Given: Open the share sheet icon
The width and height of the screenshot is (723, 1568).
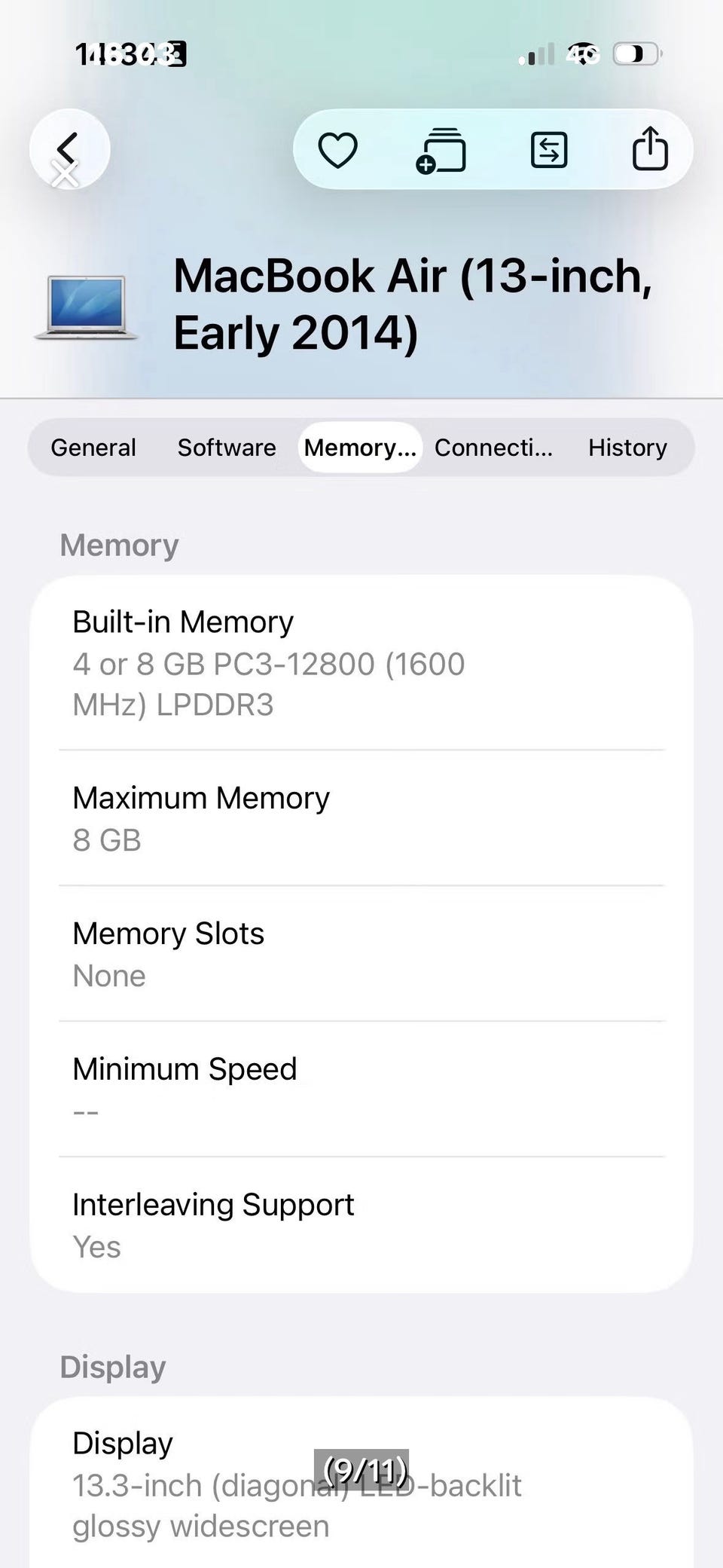Looking at the screenshot, I should pyautogui.click(x=650, y=148).
